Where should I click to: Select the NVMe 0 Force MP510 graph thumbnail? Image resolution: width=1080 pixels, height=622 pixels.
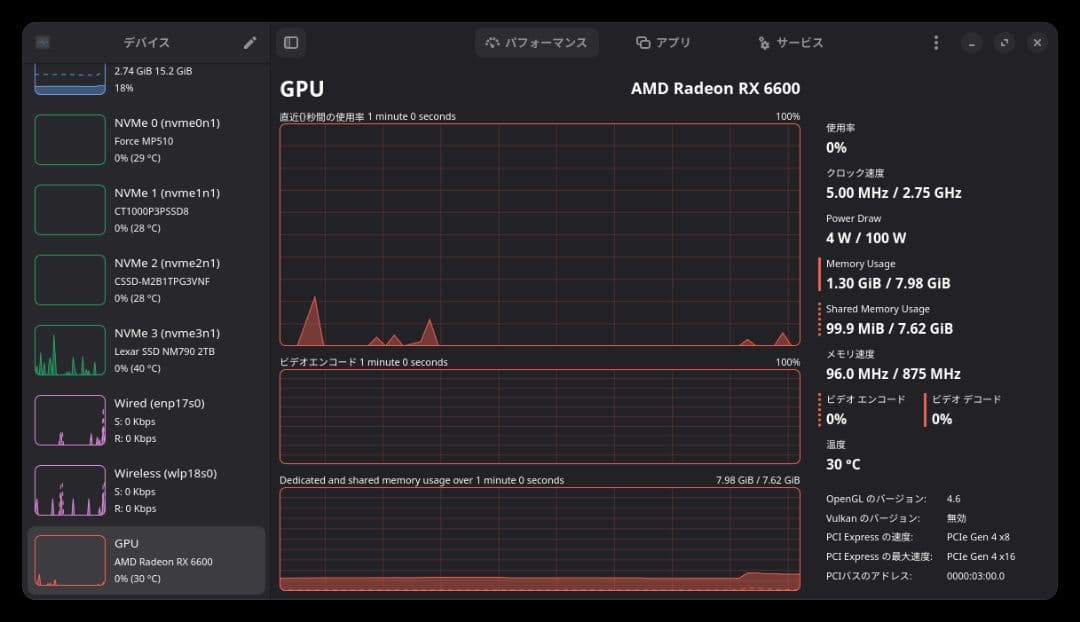(x=70, y=139)
